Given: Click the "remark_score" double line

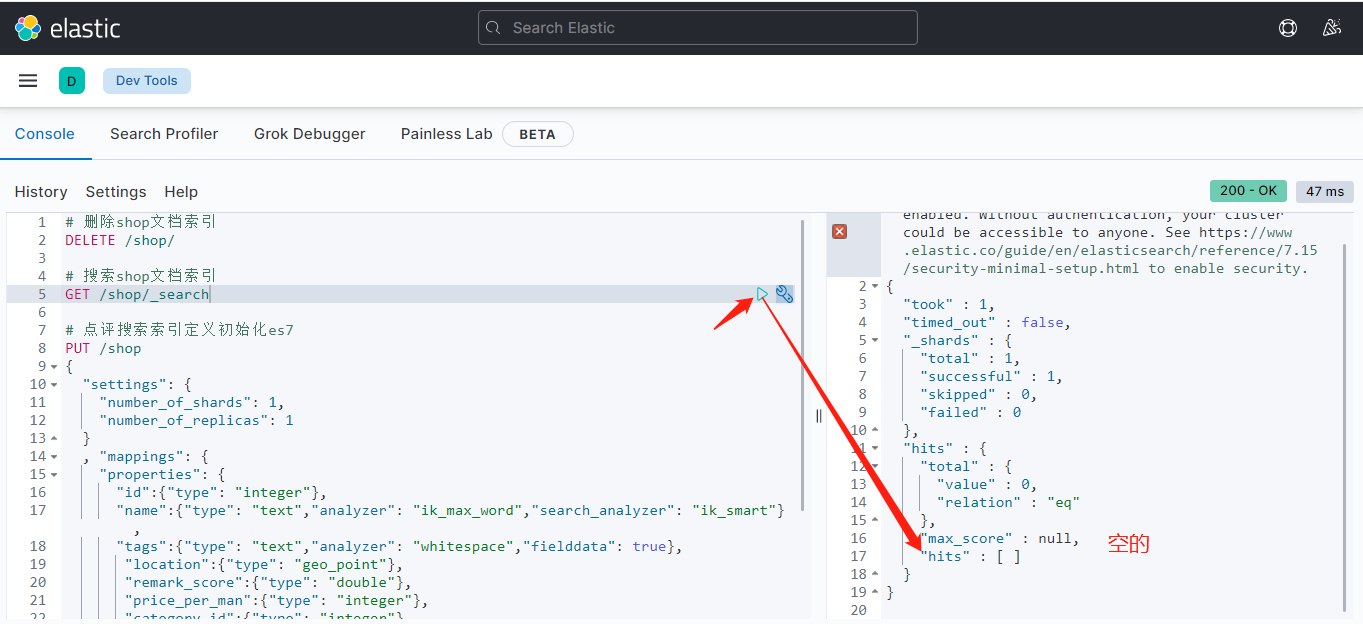Looking at the screenshot, I should [267, 582].
